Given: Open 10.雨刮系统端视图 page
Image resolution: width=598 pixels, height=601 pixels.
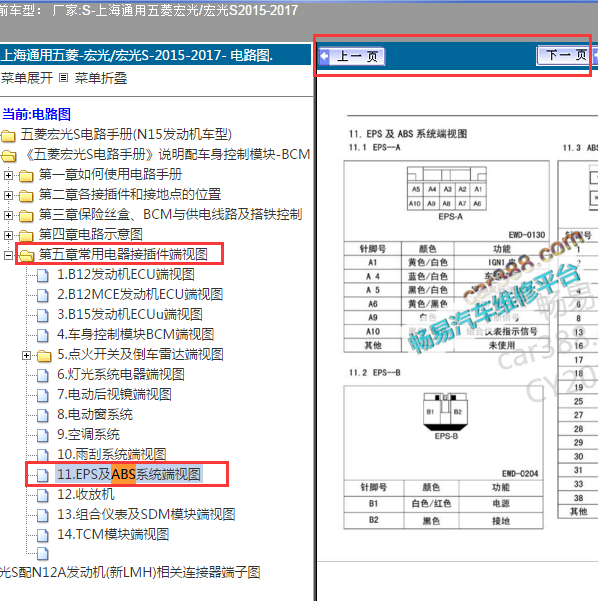Looking at the screenshot, I should [x=112, y=454].
